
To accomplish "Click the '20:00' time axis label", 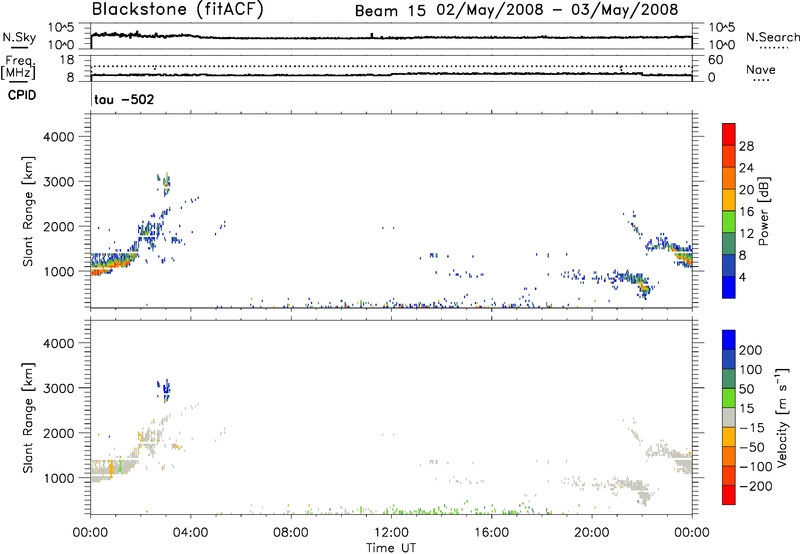I will click(x=592, y=533).
